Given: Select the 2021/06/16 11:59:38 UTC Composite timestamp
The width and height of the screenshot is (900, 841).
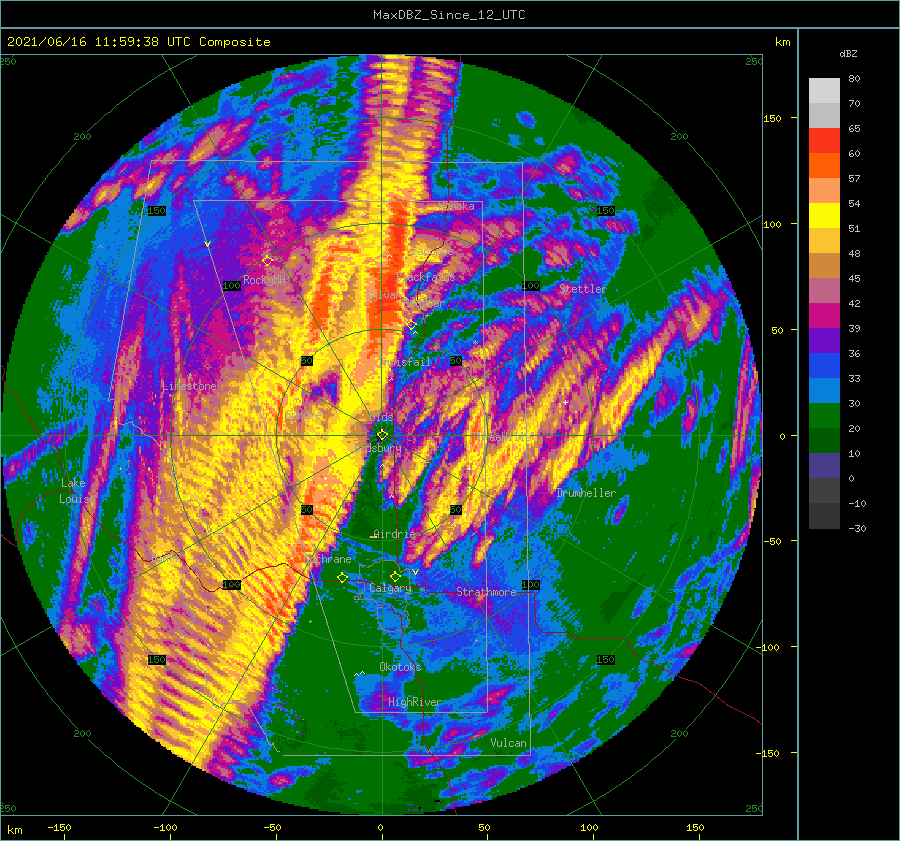Looking at the screenshot, I should click(x=138, y=42).
